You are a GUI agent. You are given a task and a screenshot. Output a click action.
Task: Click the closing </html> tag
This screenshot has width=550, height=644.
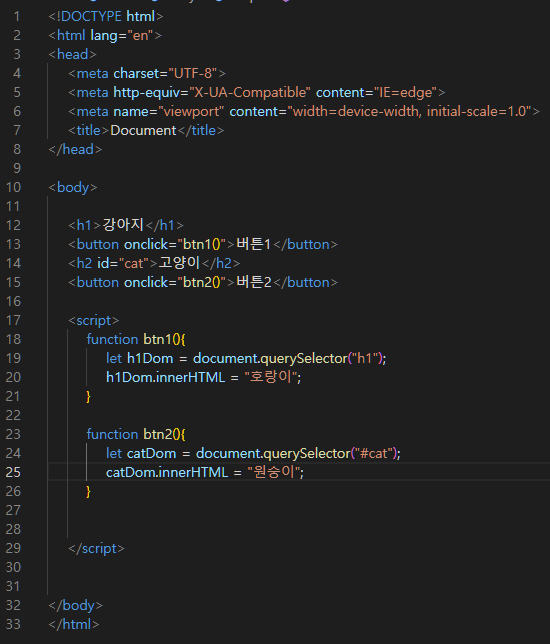coord(74,624)
